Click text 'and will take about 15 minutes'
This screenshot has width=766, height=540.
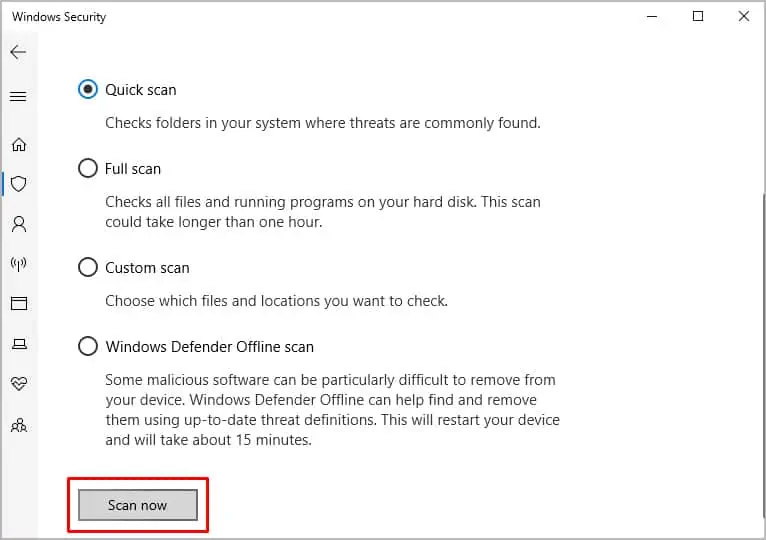tap(208, 440)
